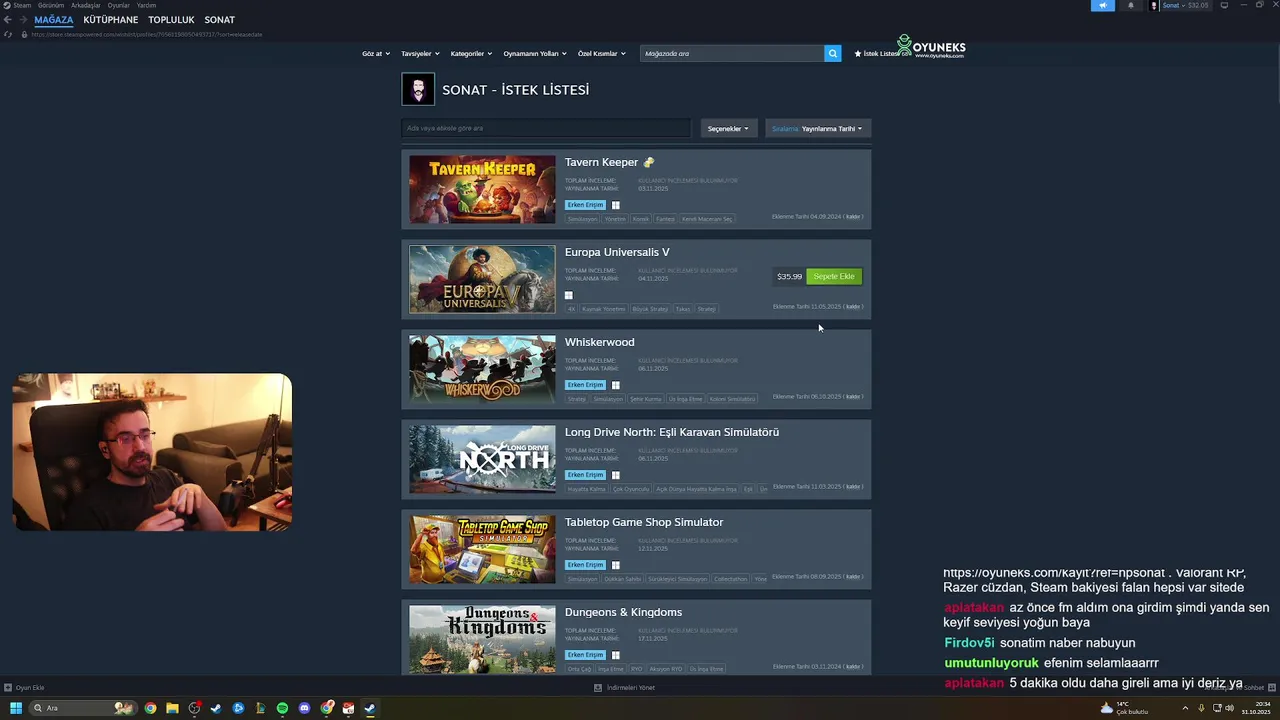The image size is (1280, 720).
Task: Click the wishlist name or tag filter field
Action: click(x=546, y=128)
